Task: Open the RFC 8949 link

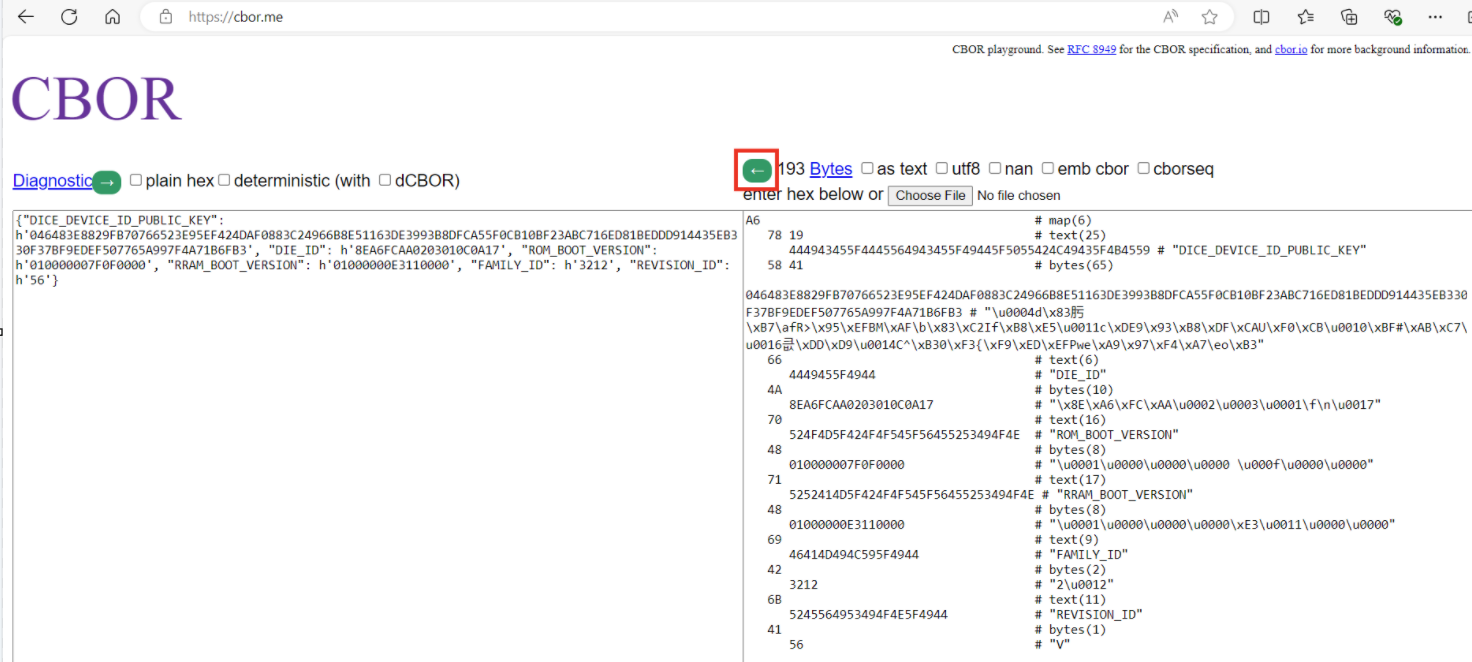Action: point(1091,49)
